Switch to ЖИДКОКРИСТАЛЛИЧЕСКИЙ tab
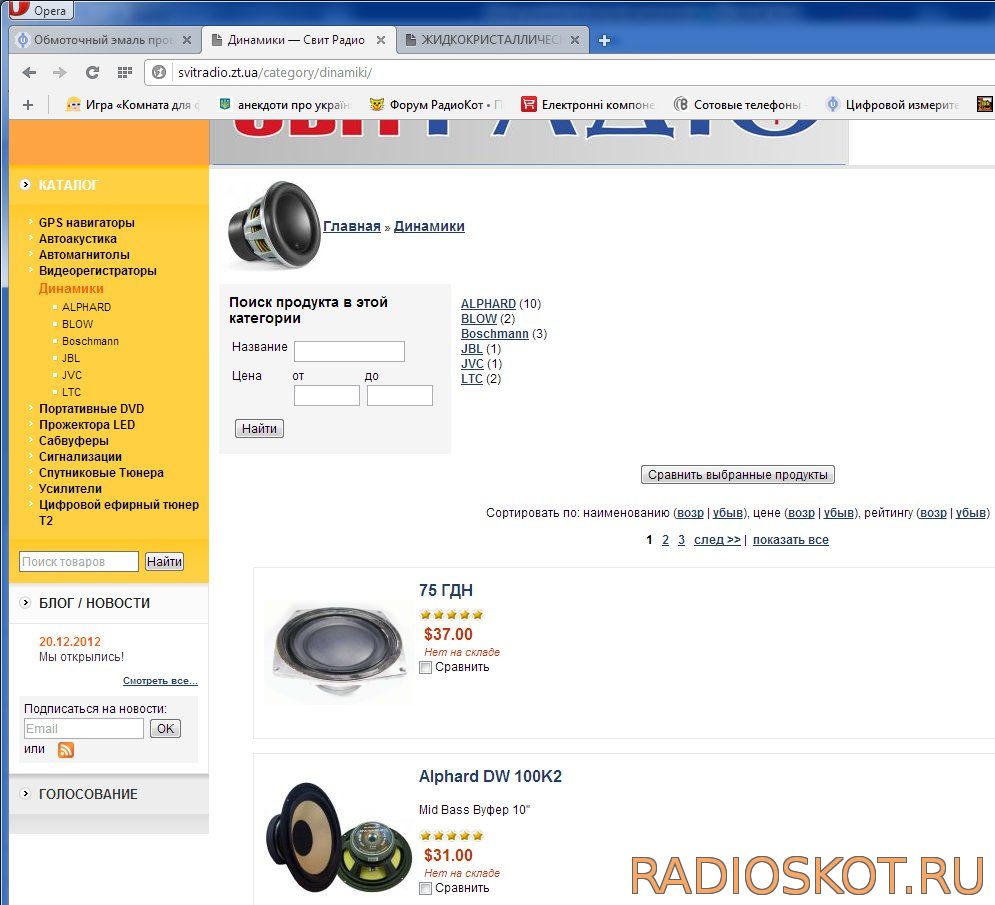 tap(492, 40)
